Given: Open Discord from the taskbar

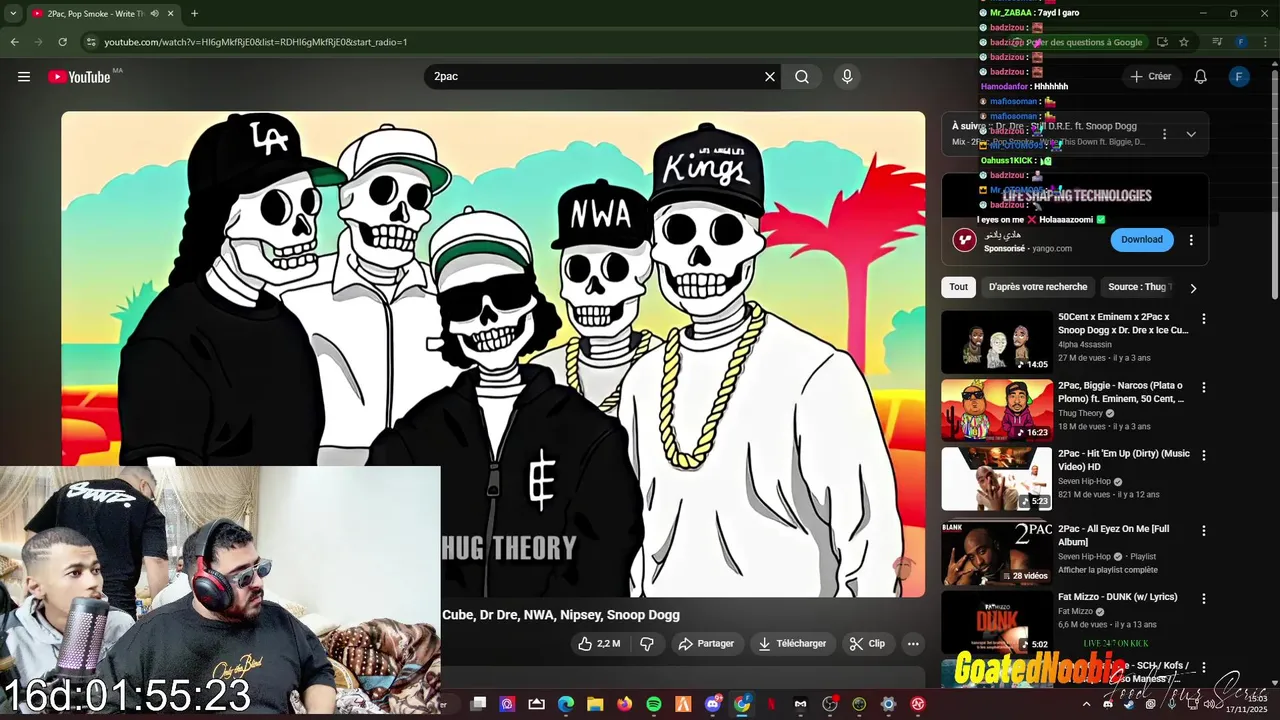Looking at the screenshot, I should 713,704.
